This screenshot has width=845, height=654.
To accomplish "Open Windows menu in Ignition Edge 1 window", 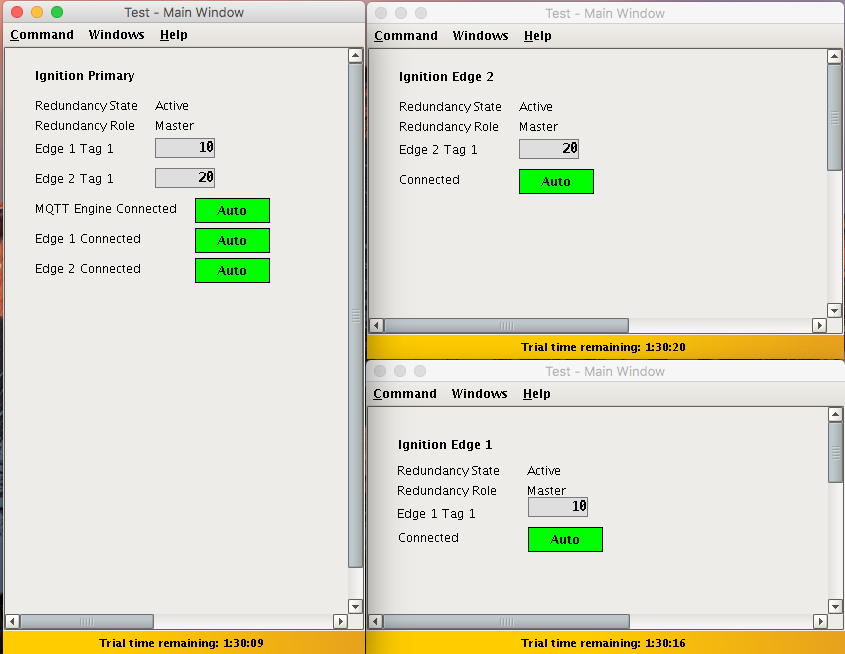I will click(x=479, y=394).
